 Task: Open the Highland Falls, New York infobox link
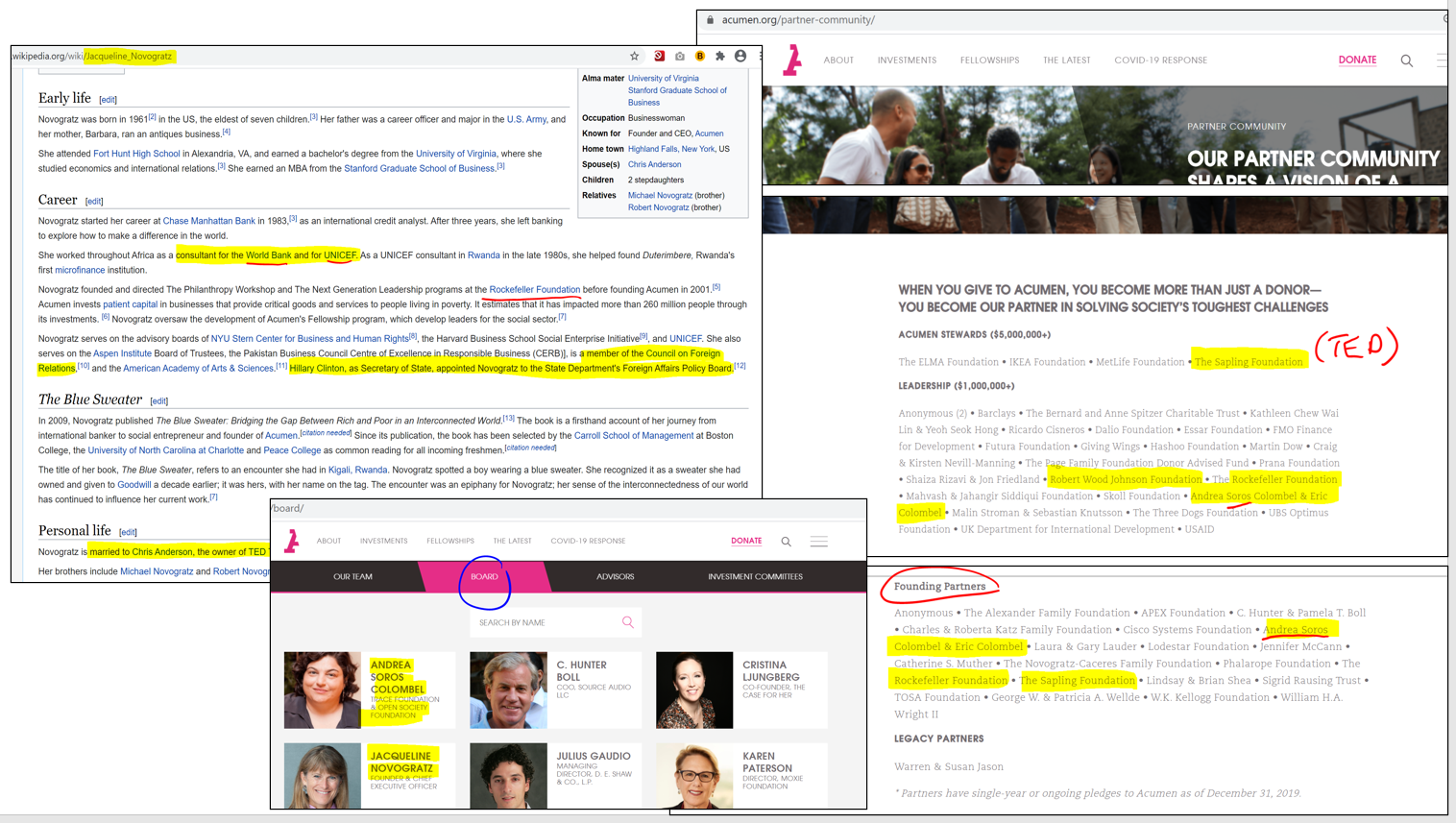(x=671, y=149)
